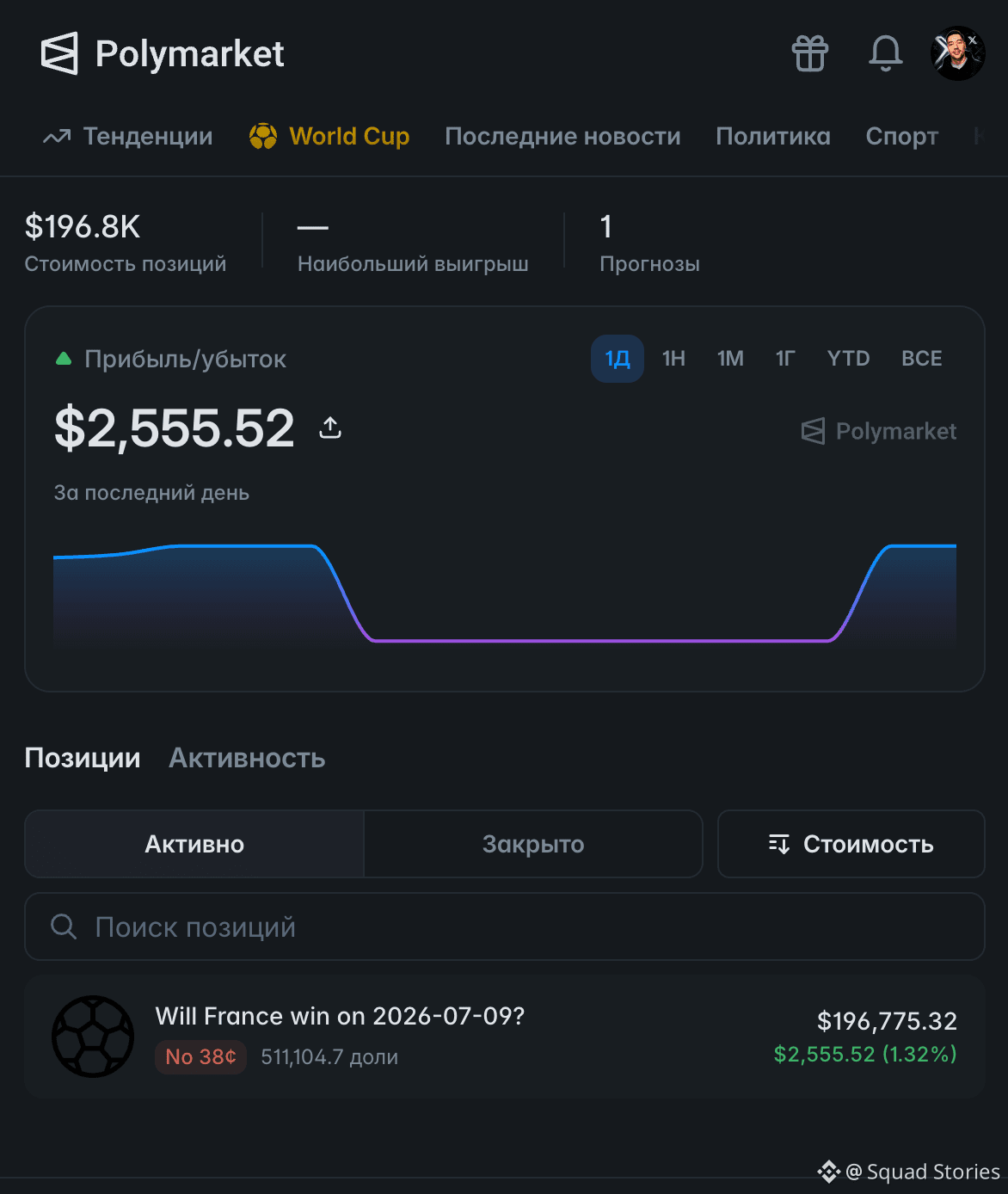This screenshot has height=1194, width=1008.
Task: Switch to Позиции section
Action: click(x=83, y=758)
